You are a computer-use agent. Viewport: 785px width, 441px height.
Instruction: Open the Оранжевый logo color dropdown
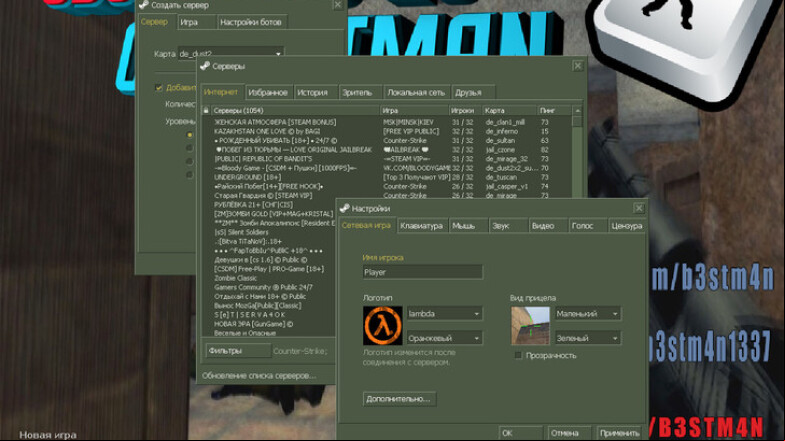pos(444,338)
